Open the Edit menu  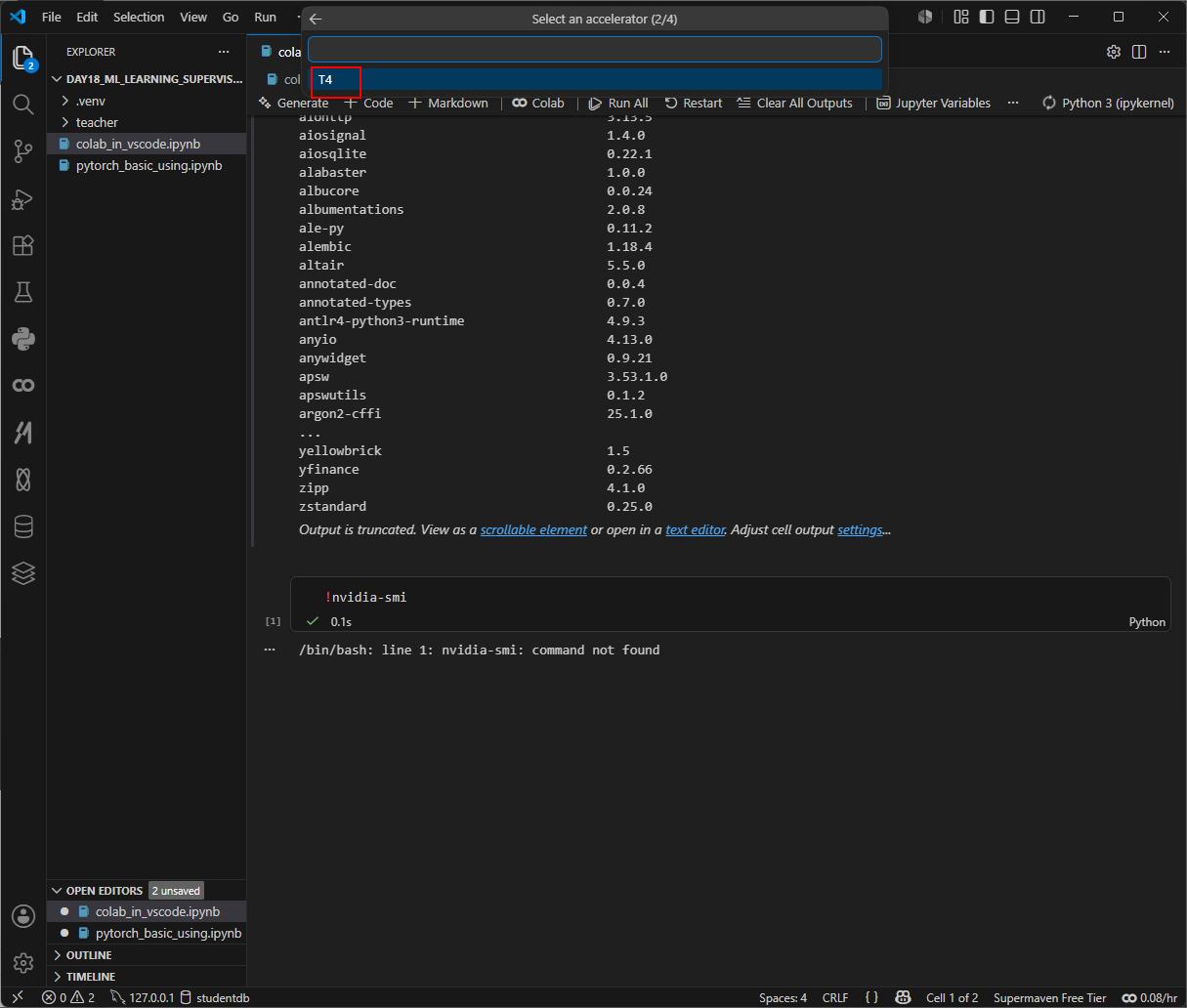pyautogui.click(x=88, y=17)
